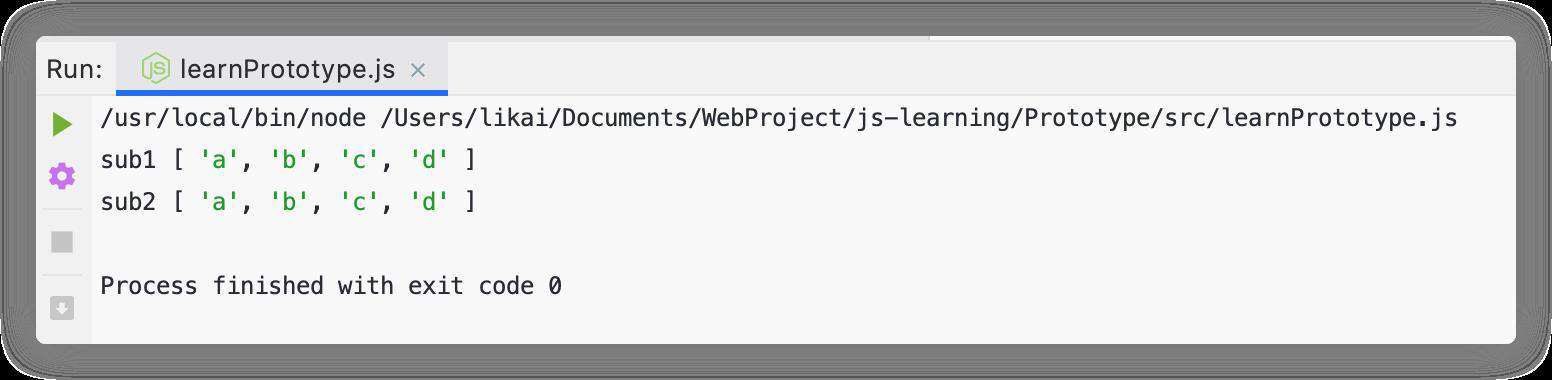
Task: Click the sub1 label in console output
Action: pyautogui.click(x=129, y=160)
